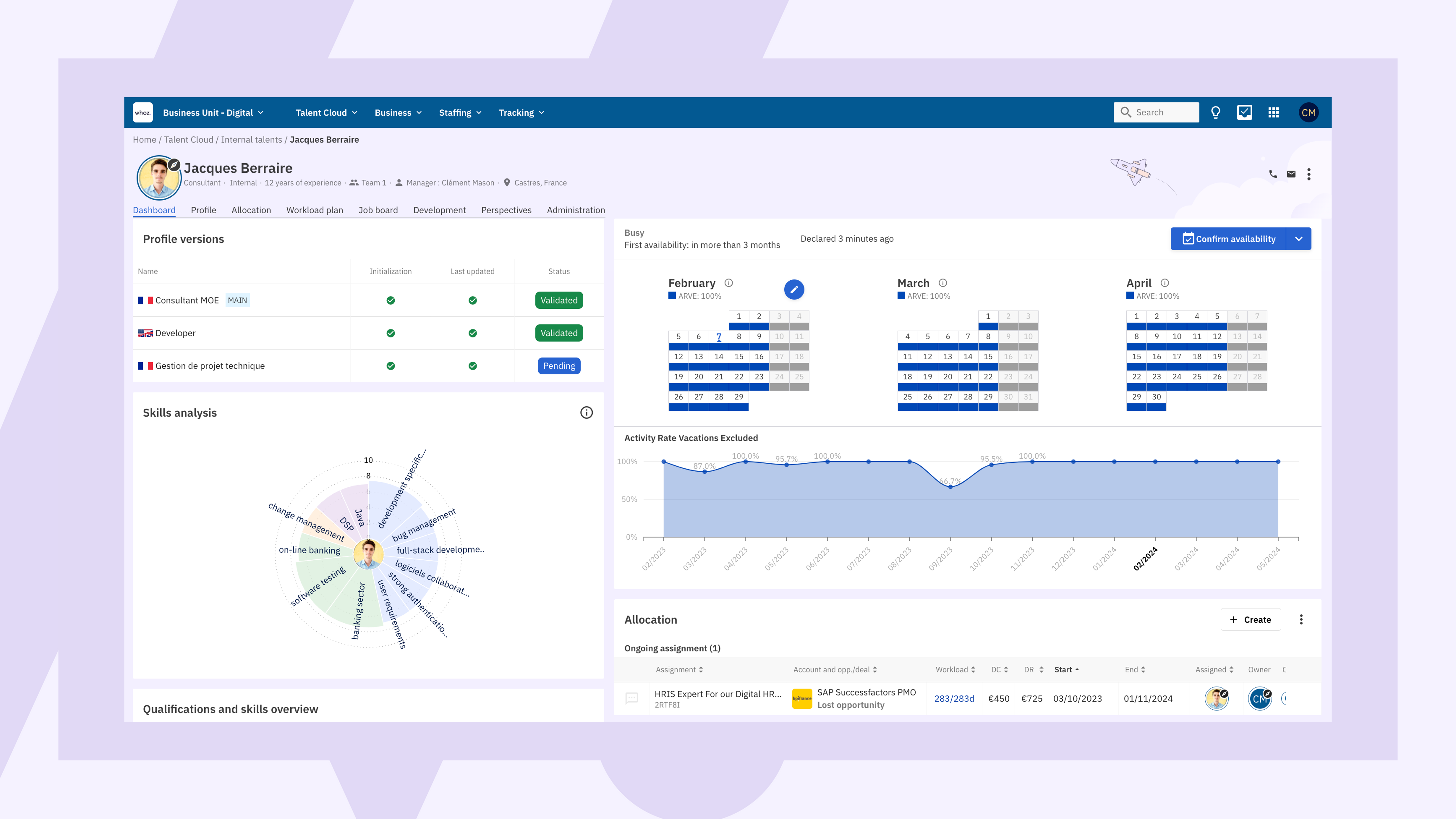Expand the Business Unit - Digital dropdown
The width and height of the screenshot is (1456, 820).
(x=213, y=113)
